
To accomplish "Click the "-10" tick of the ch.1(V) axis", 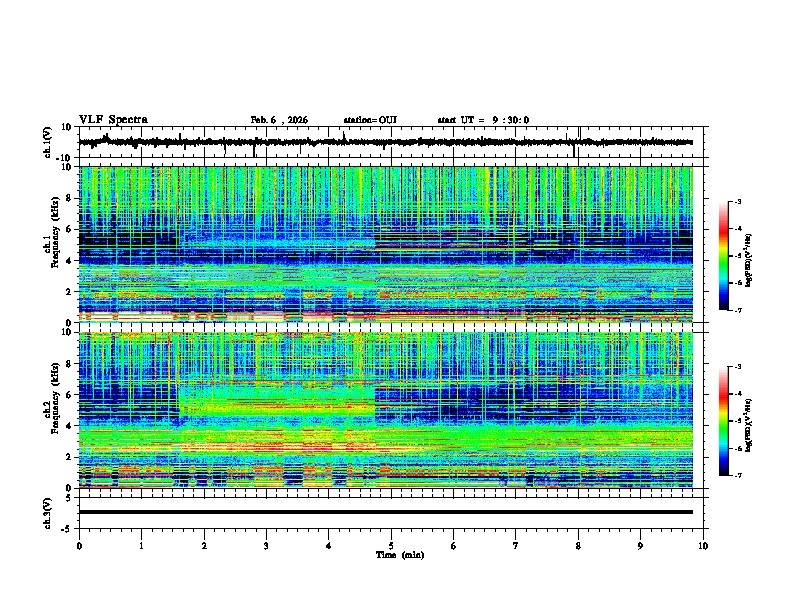I will point(65,158).
